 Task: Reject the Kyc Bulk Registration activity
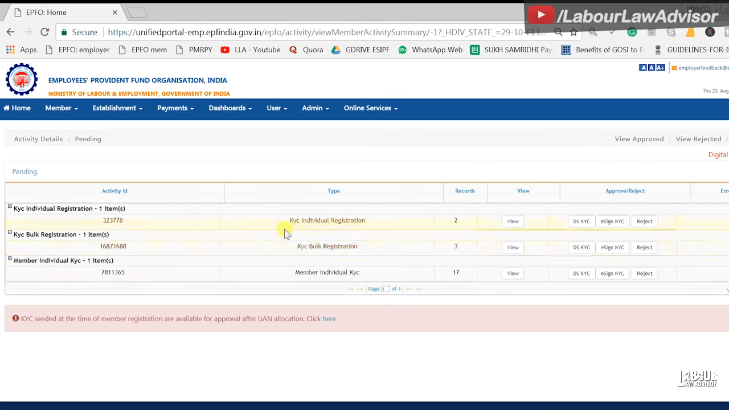[x=644, y=247]
